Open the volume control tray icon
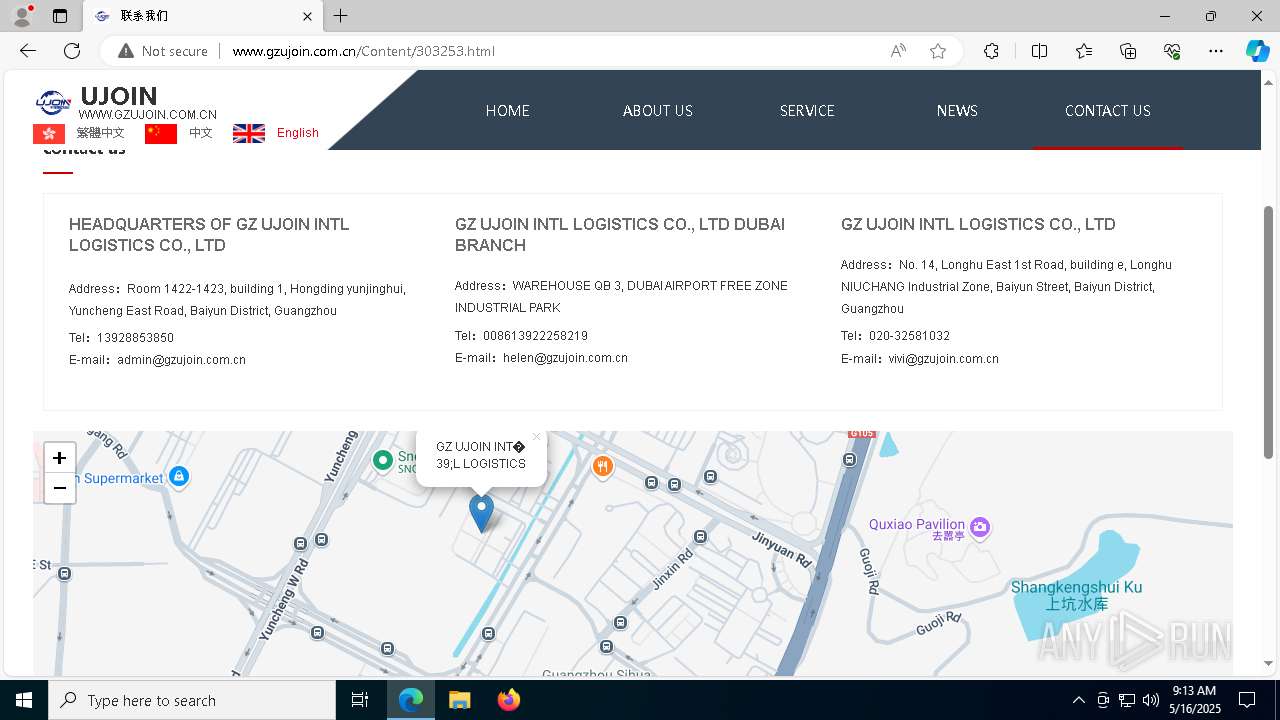 [1150, 700]
